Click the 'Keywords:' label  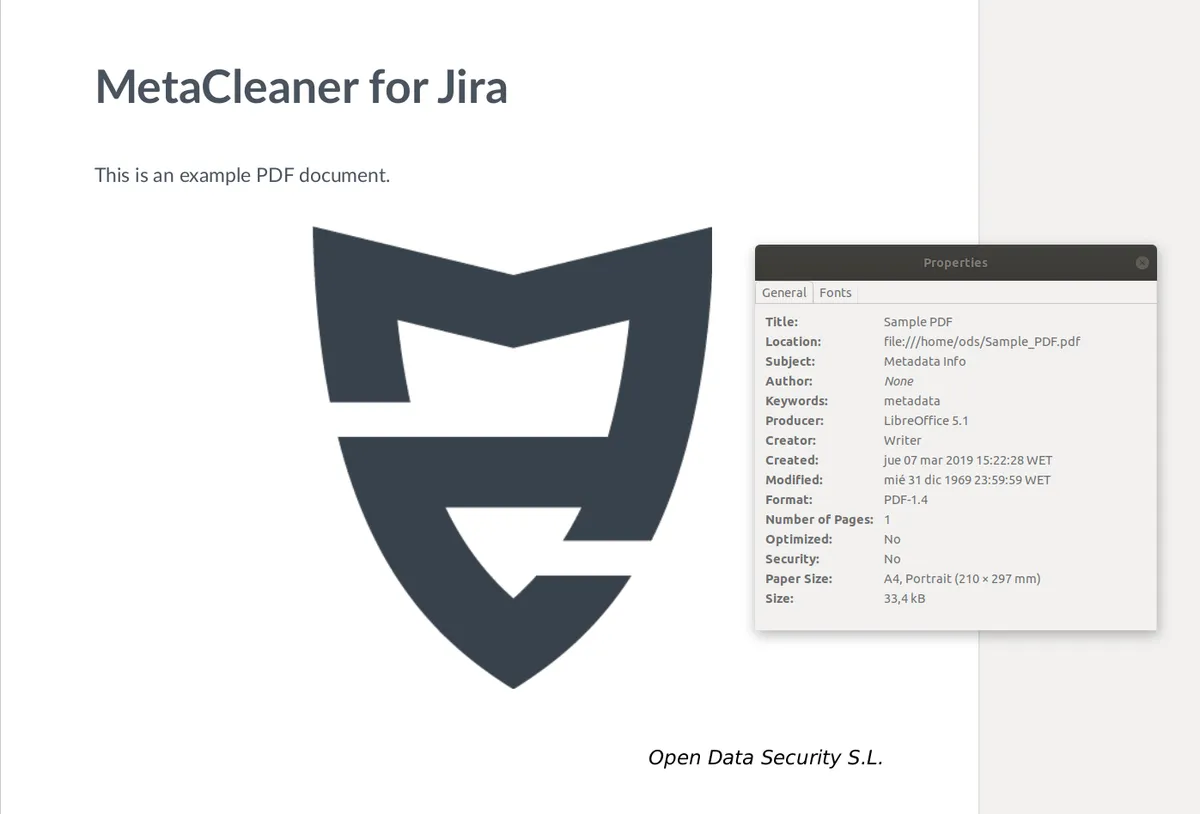click(x=797, y=401)
